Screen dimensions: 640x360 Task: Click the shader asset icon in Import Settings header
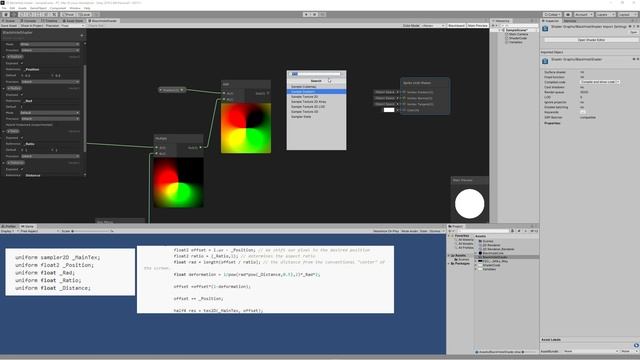[x=545, y=28]
